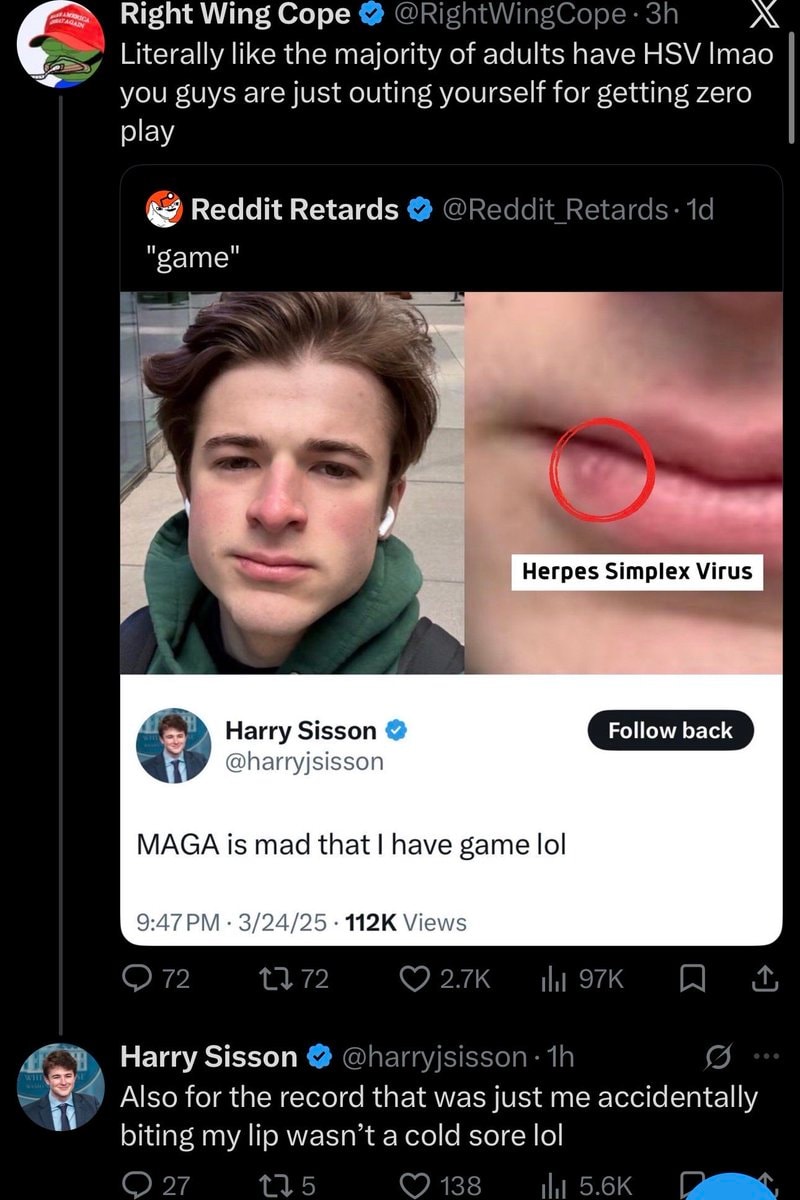Like the post with 2.7K hearts
The width and height of the screenshot is (800, 1200).
pyautogui.click(x=415, y=980)
